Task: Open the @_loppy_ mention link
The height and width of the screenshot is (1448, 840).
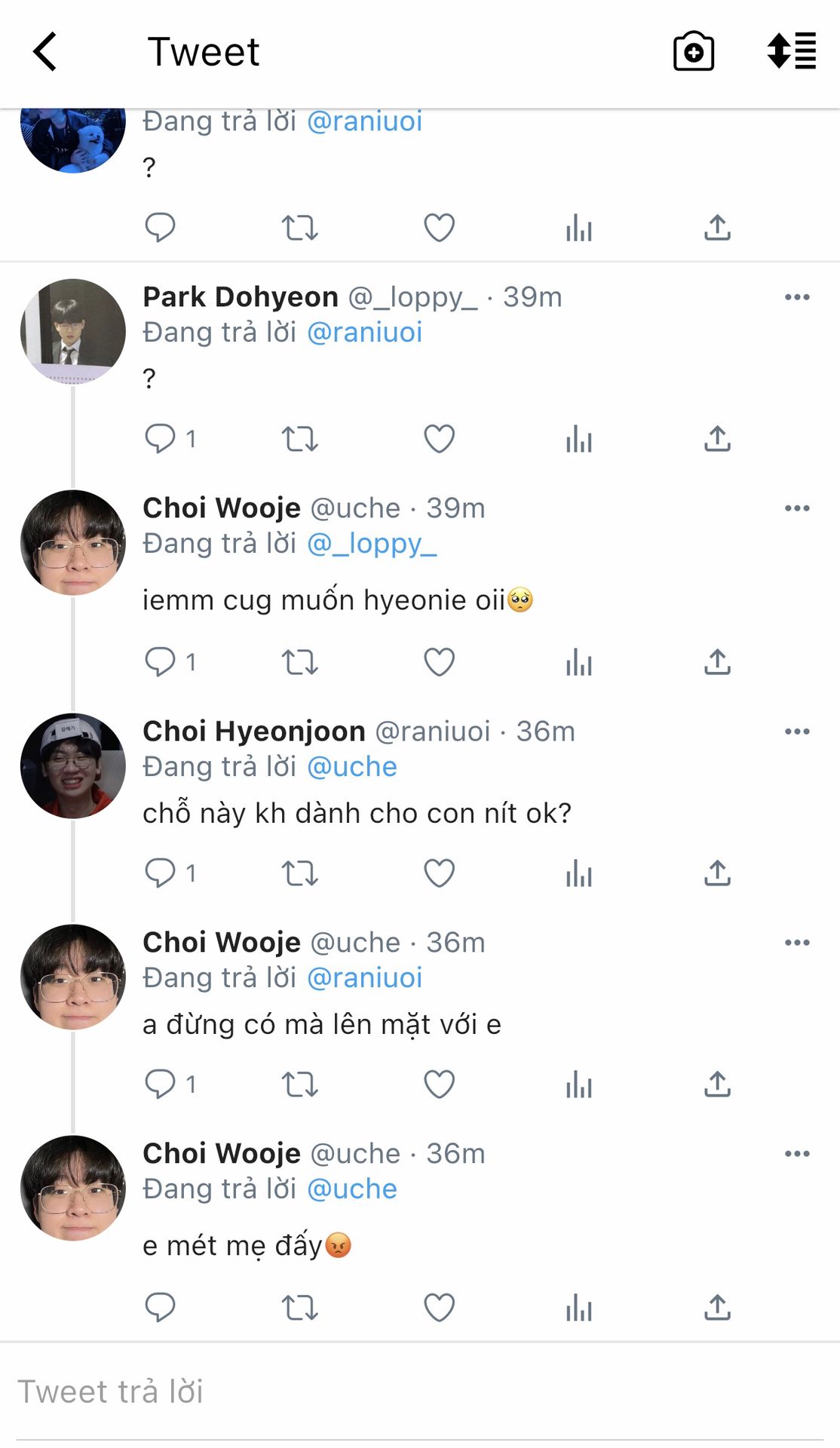Action: coord(372,543)
